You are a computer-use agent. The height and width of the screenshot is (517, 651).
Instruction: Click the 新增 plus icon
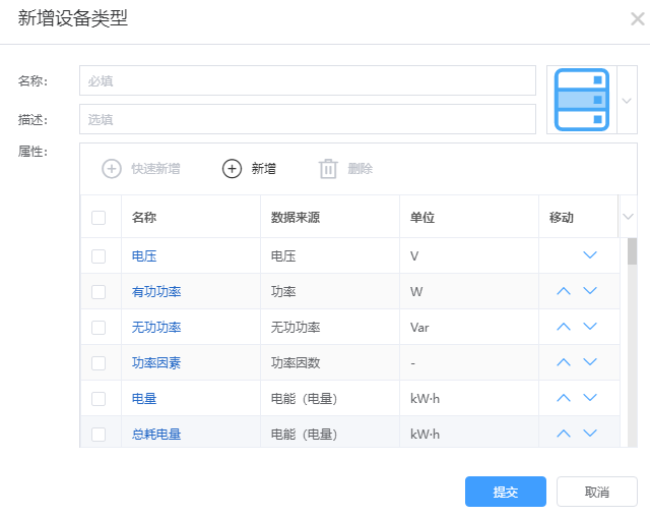click(231, 169)
